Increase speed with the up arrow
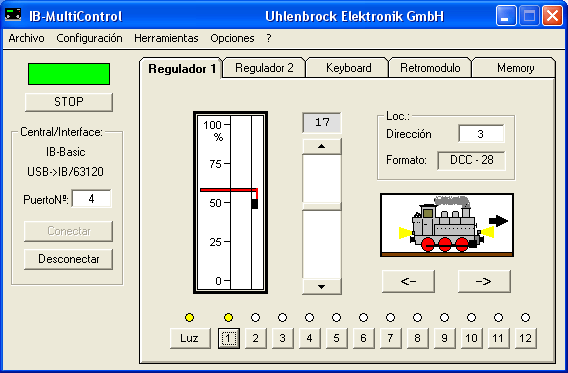568x373 pixels. [x=322, y=146]
